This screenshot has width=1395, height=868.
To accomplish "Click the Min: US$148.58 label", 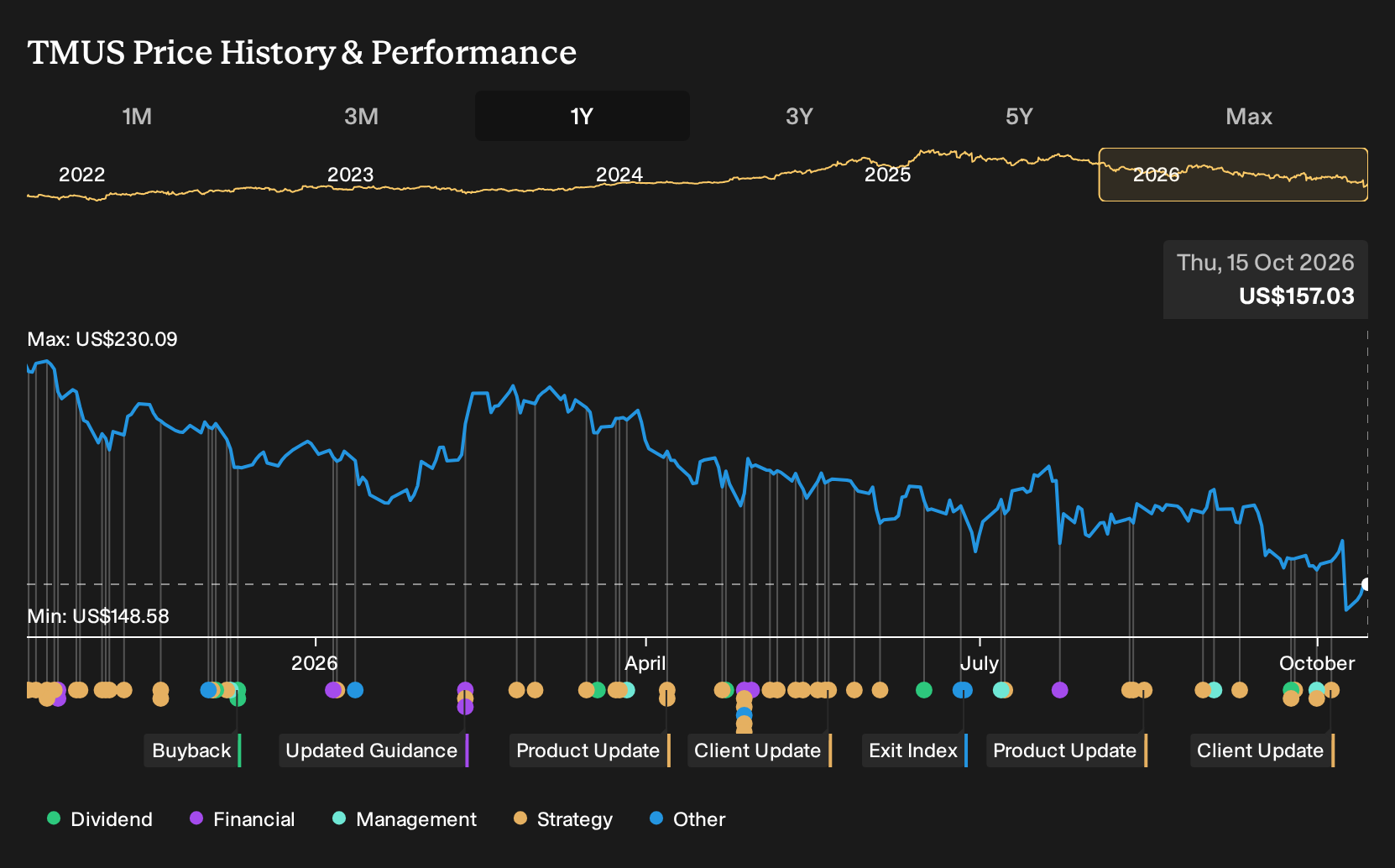I will [x=98, y=616].
